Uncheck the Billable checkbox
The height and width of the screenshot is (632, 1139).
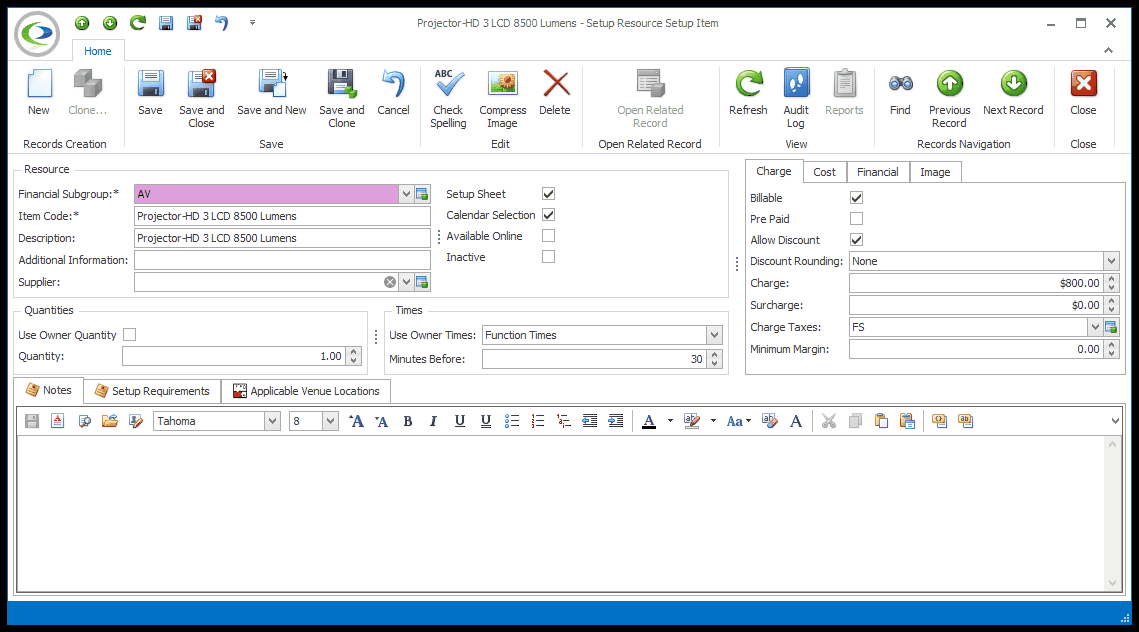click(856, 198)
